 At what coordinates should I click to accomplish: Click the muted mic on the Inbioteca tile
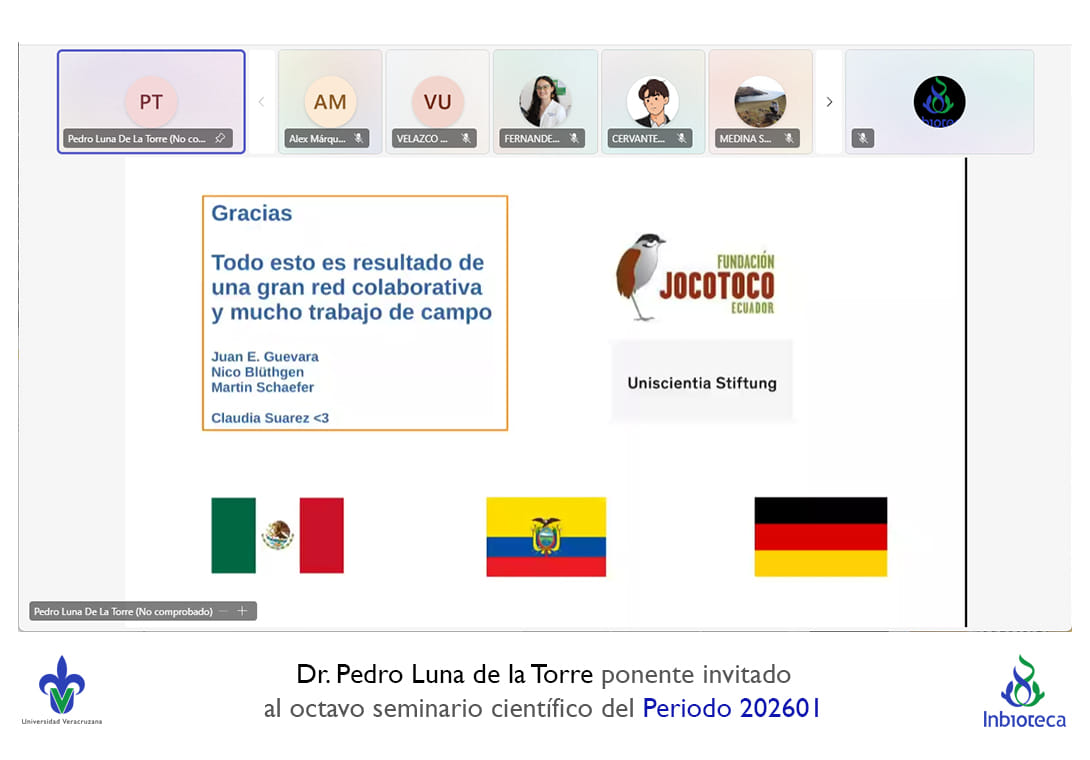[x=863, y=139]
